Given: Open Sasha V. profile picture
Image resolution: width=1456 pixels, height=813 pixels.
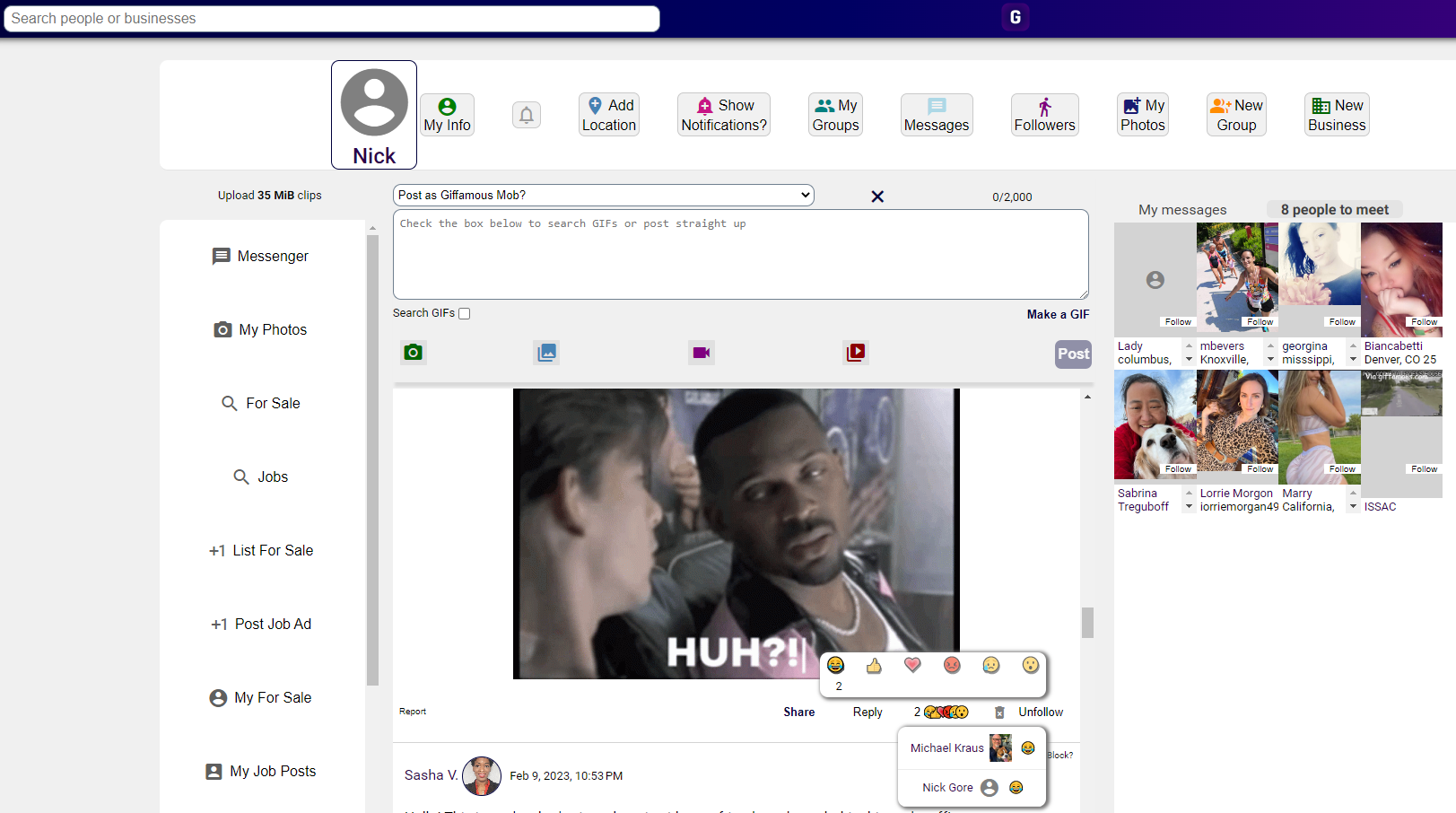Looking at the screenshot, I should click(x=482, y=775).
